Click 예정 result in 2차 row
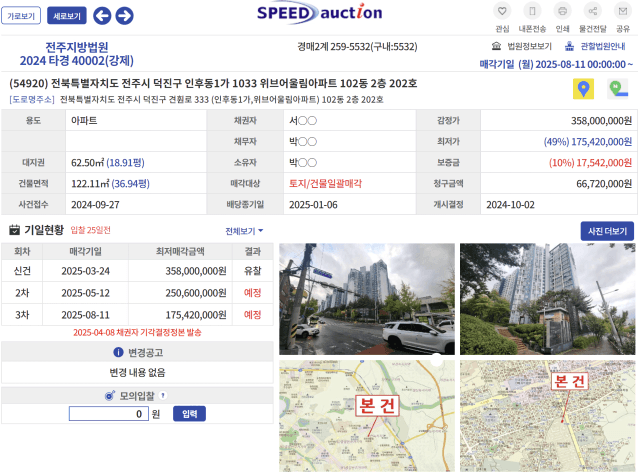The height and width of the screenshot is (473, 640). coord(252,293)
